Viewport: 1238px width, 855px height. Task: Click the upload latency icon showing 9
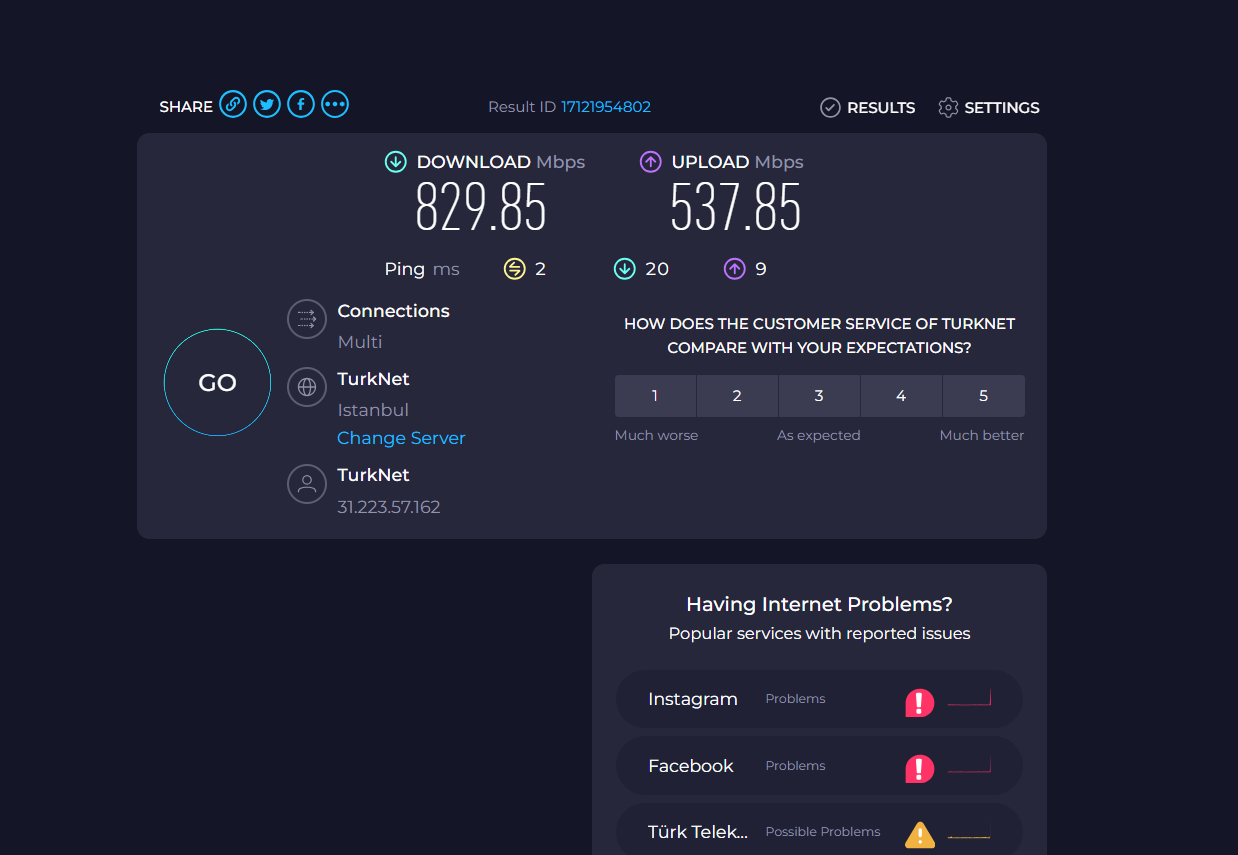[735, 269]
